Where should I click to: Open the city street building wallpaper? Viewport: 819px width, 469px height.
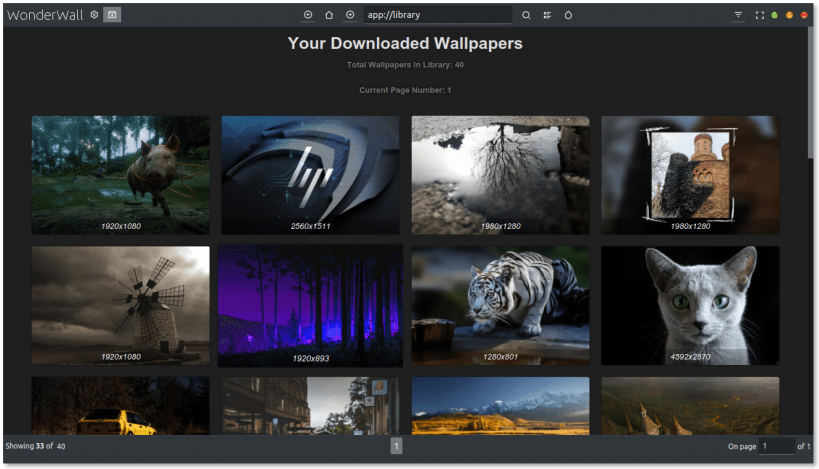coord(310,406)
